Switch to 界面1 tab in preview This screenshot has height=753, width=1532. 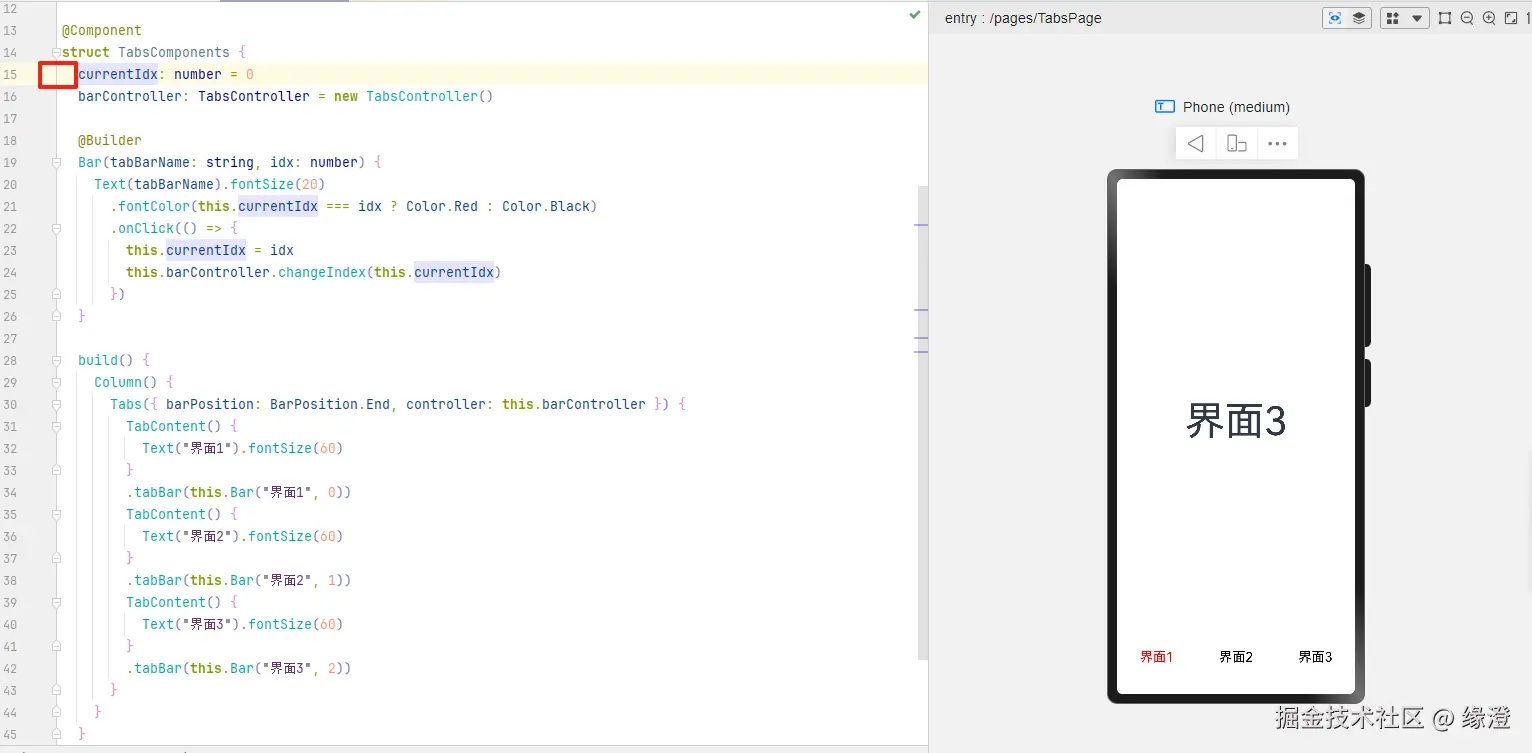pos(1156,657)
